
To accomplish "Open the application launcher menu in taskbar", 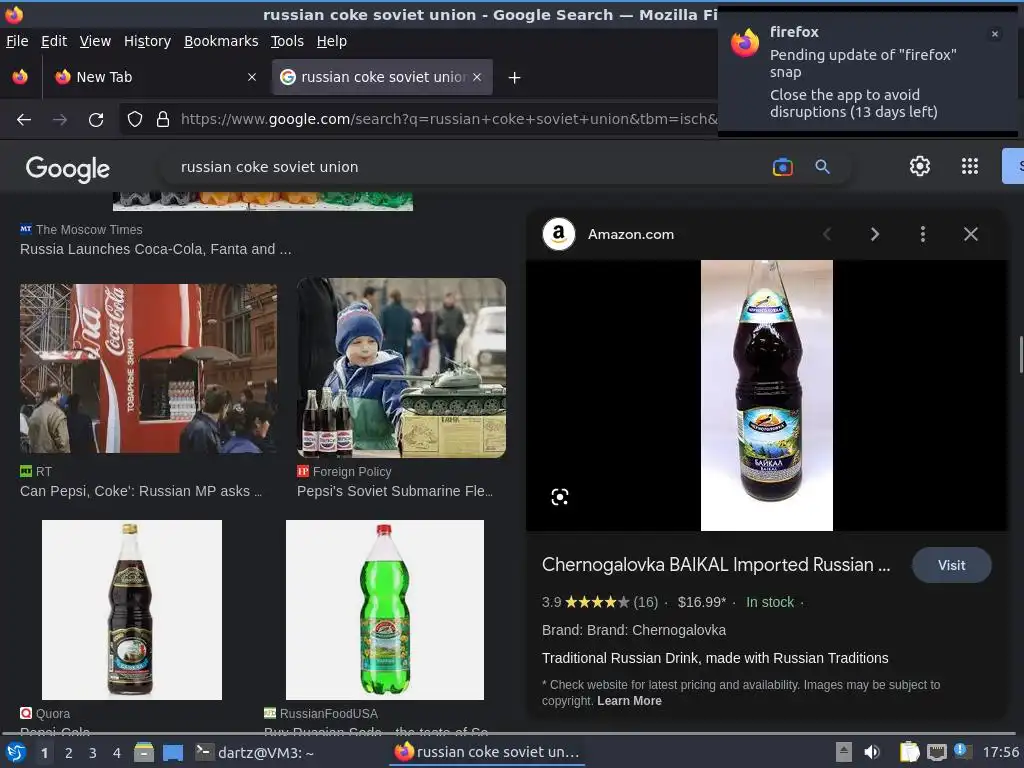I will 16,752.
